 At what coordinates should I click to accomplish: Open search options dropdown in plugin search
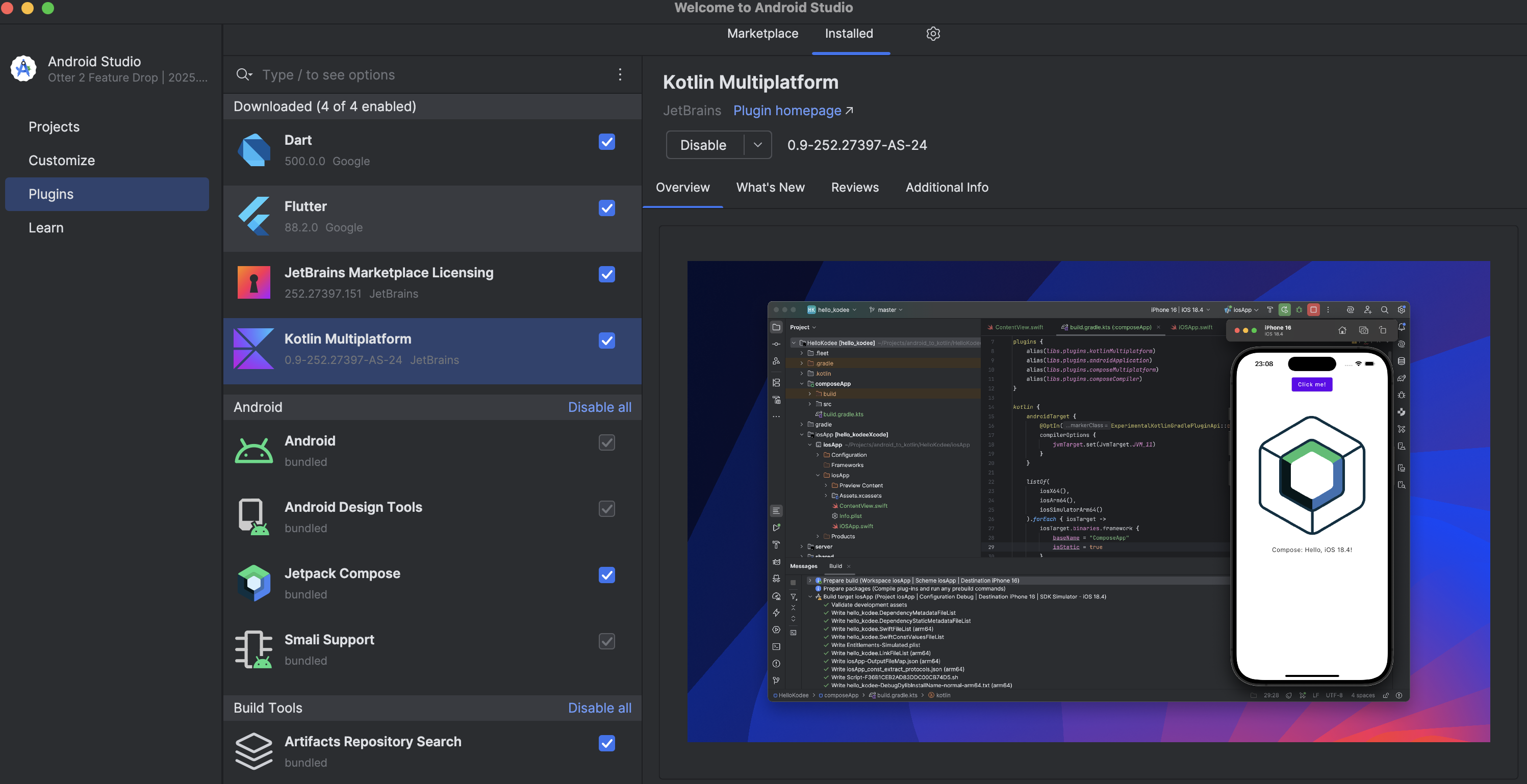tap(244, 74)
